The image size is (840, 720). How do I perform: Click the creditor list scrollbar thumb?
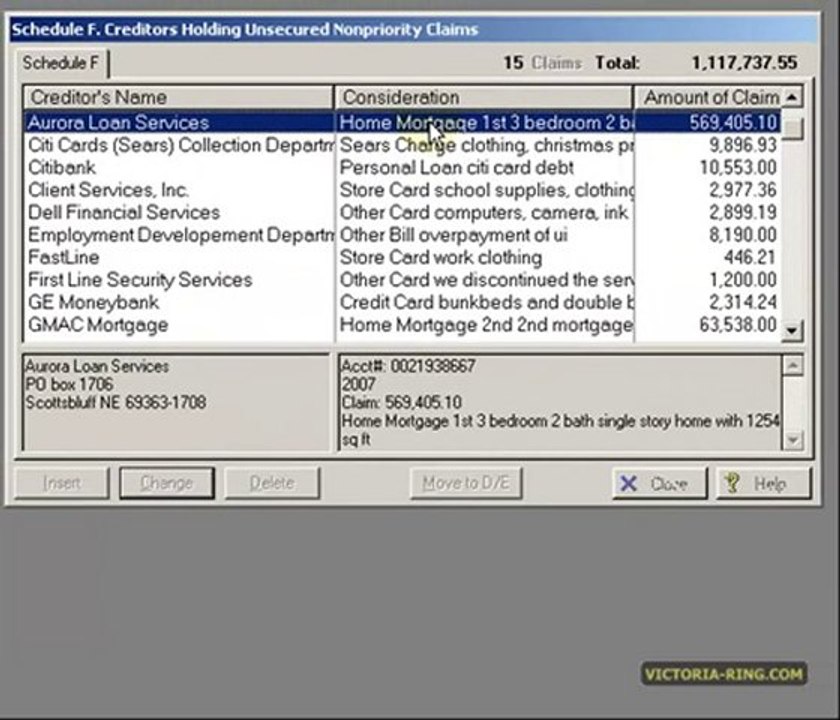(793, 128)
